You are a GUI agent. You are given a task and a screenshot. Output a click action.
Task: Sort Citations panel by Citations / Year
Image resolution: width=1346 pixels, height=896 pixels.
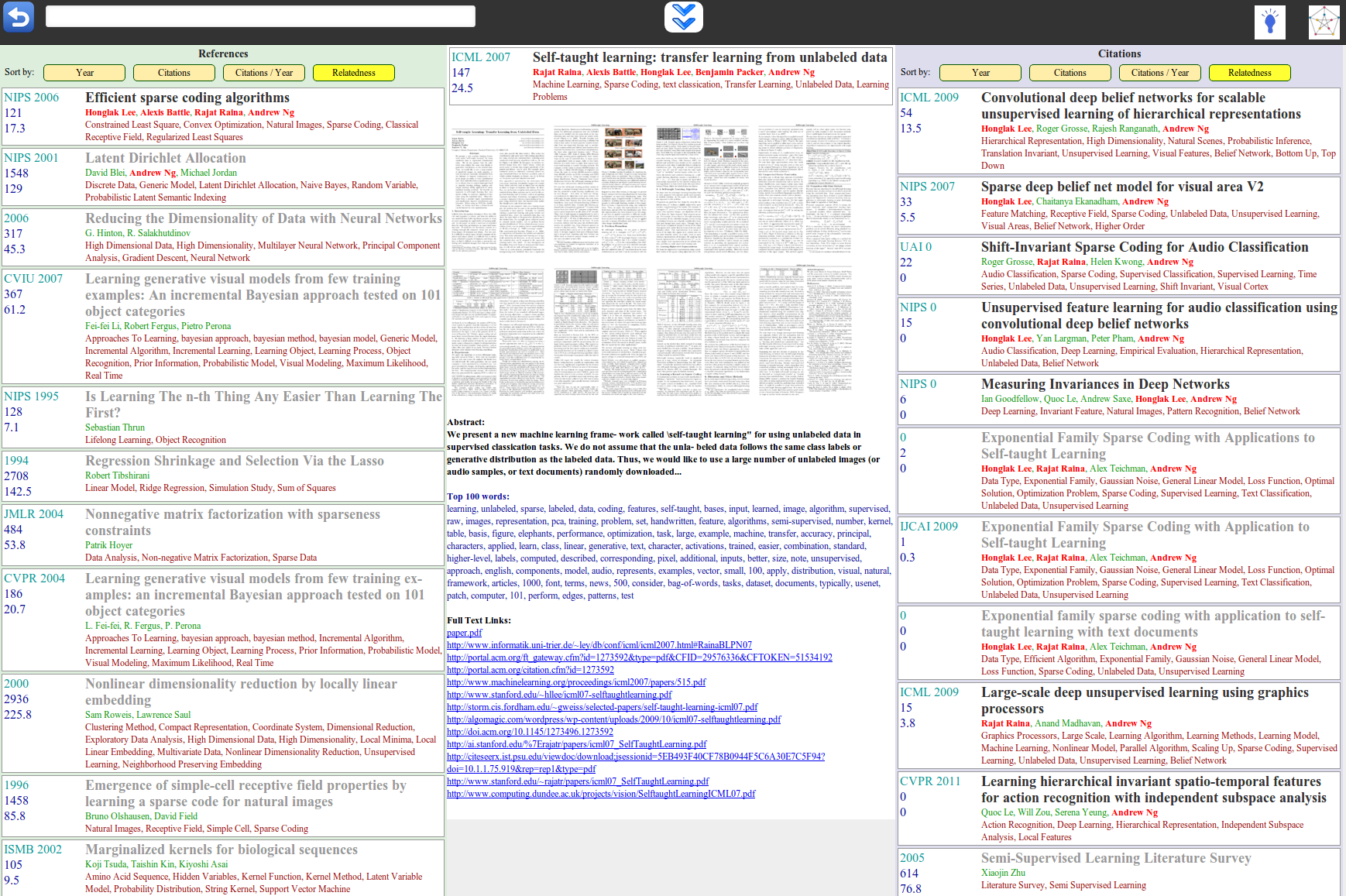click(1160, 73)
